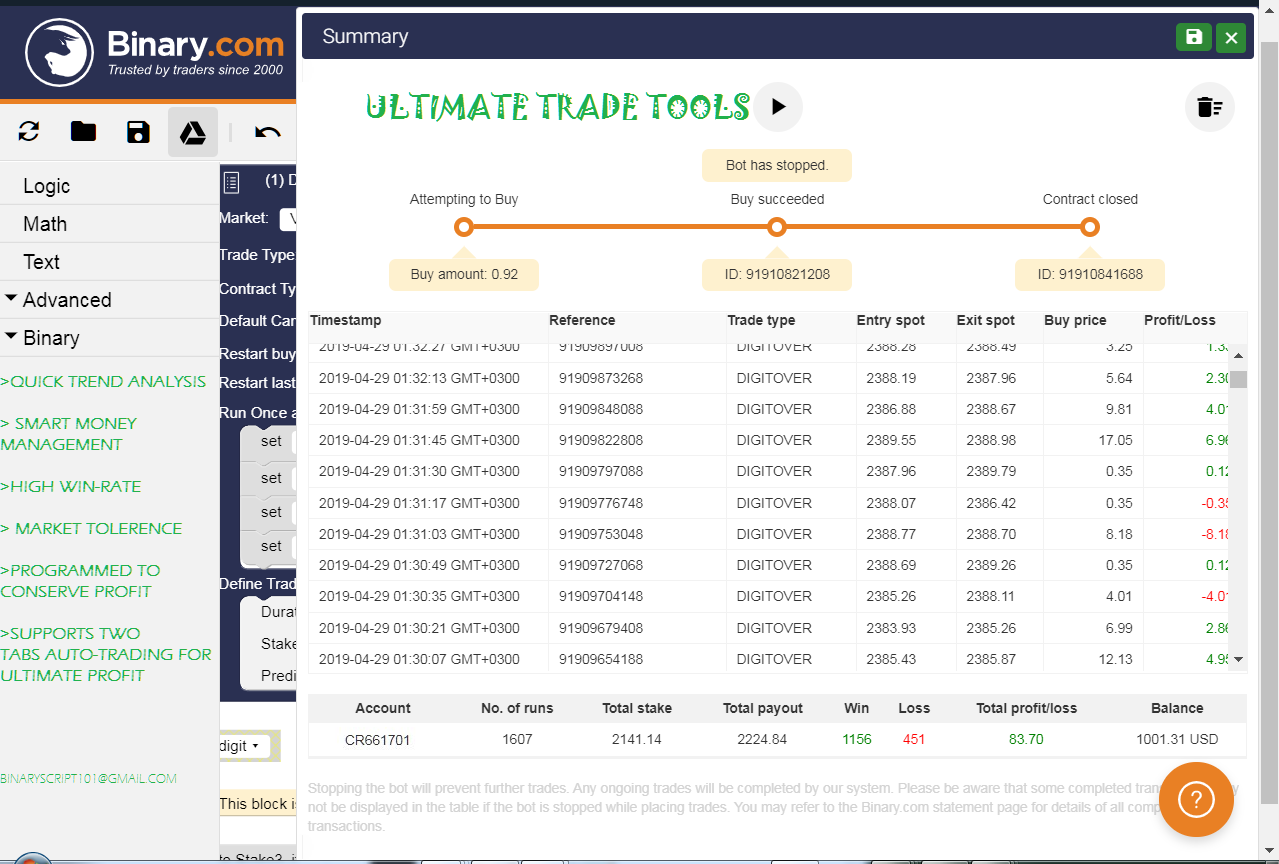The width and height of the screenshot is (1279, 864).
Task: Click the trade table scrollbar
Action: pos(1239,380)
